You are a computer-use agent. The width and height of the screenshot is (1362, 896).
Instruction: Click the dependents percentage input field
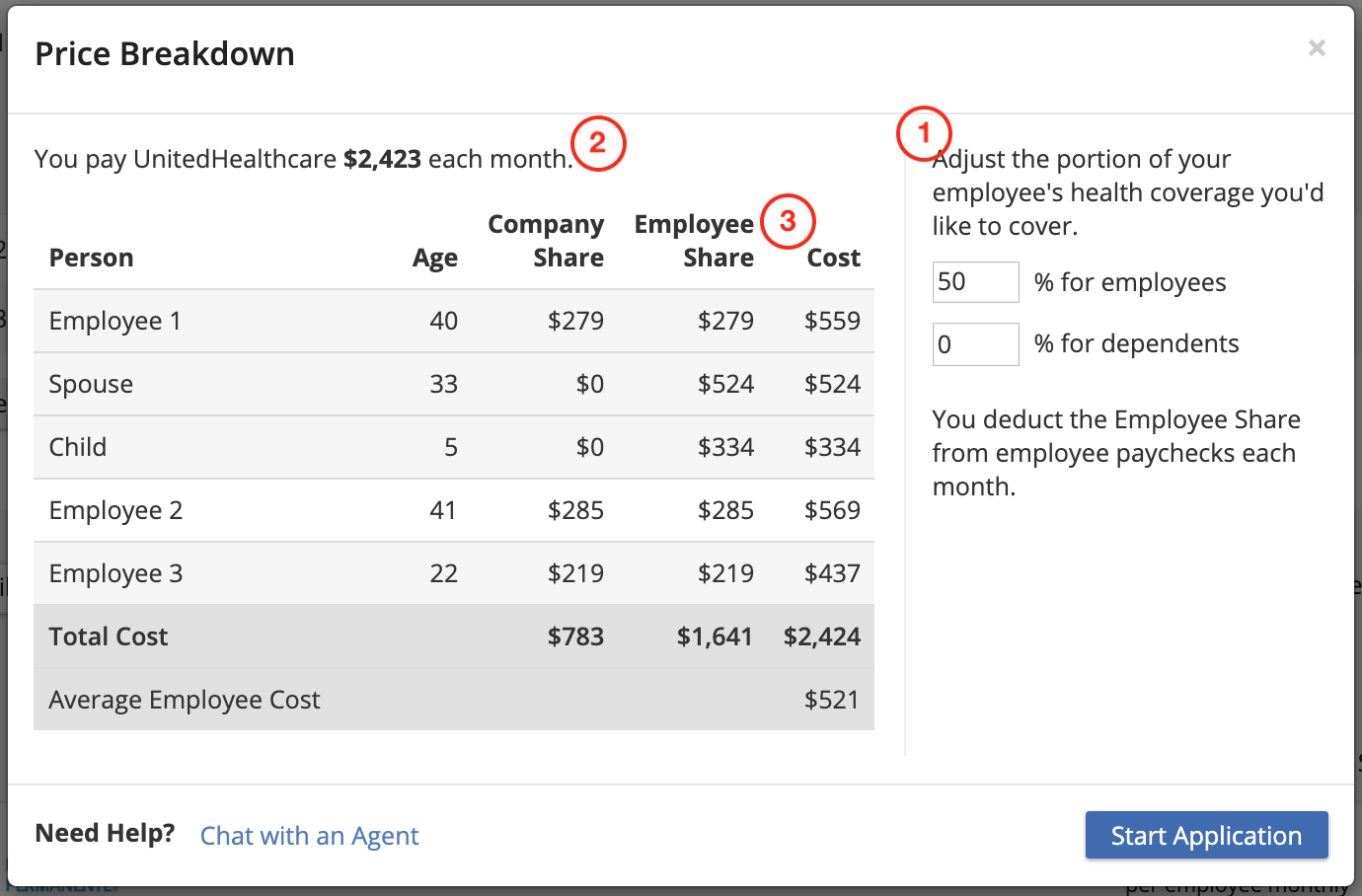click(x=975, y=343)
